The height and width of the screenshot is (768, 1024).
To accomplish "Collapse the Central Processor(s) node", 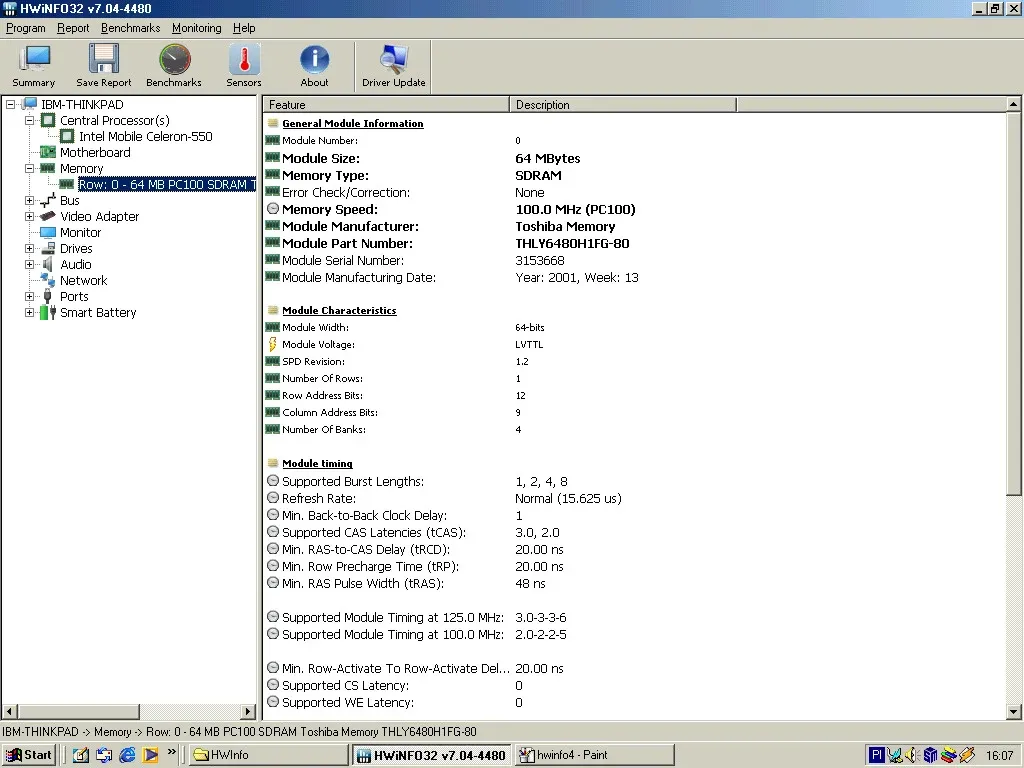I will pyautogui.click(x=29, y=120).
